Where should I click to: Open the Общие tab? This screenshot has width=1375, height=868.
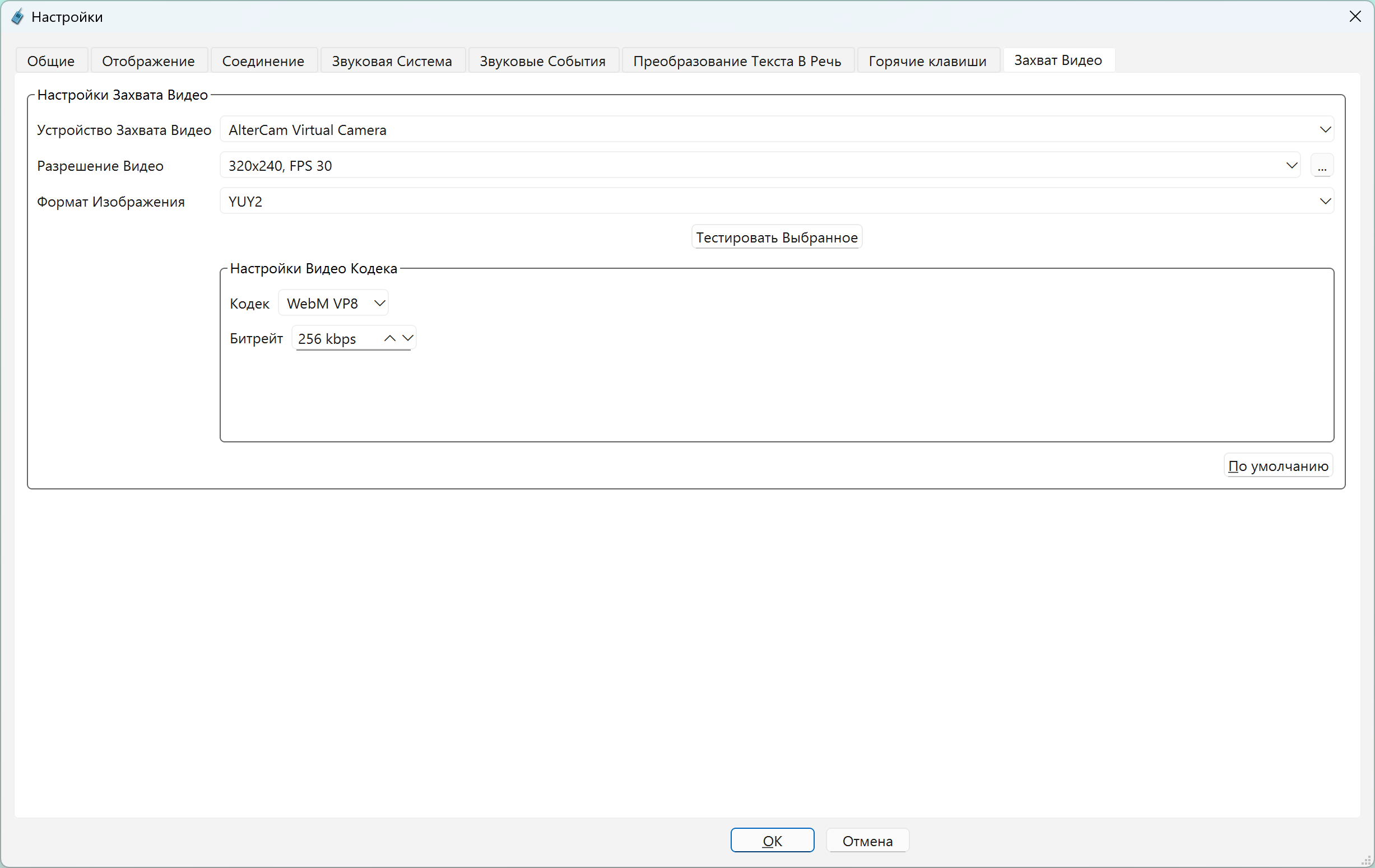click(x=51, y=61)
